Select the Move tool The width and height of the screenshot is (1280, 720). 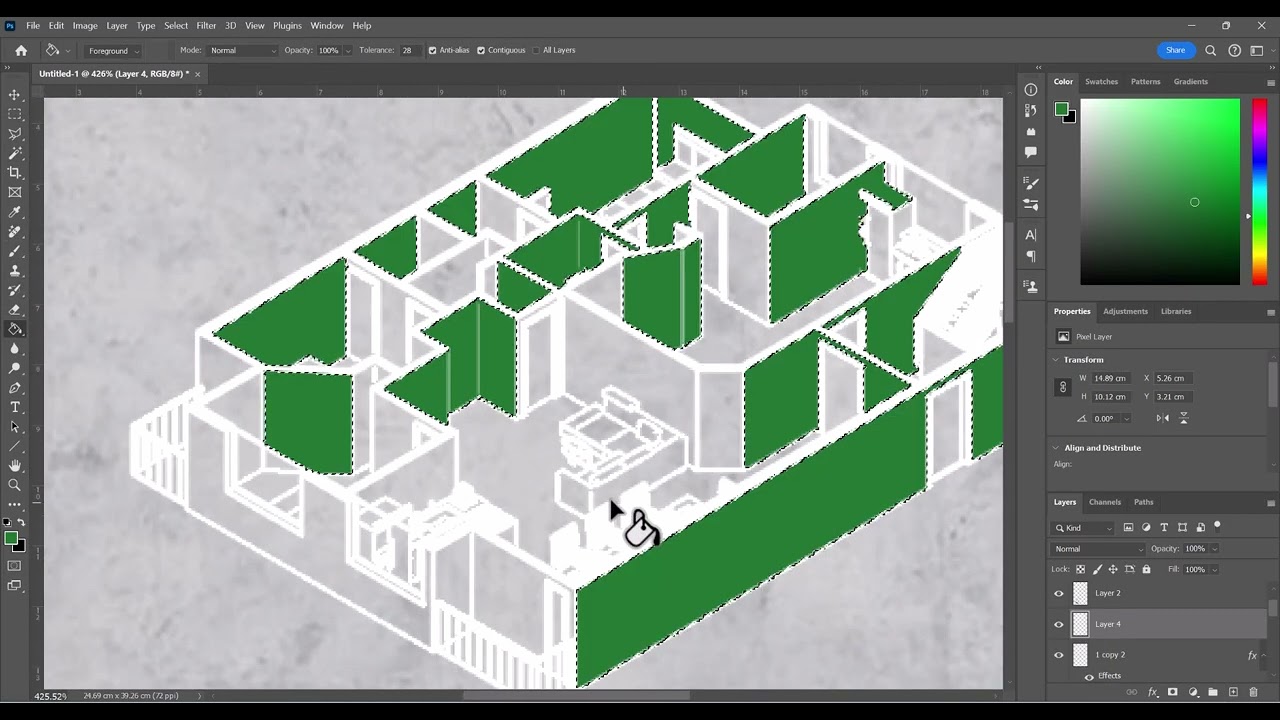point(15,95)
